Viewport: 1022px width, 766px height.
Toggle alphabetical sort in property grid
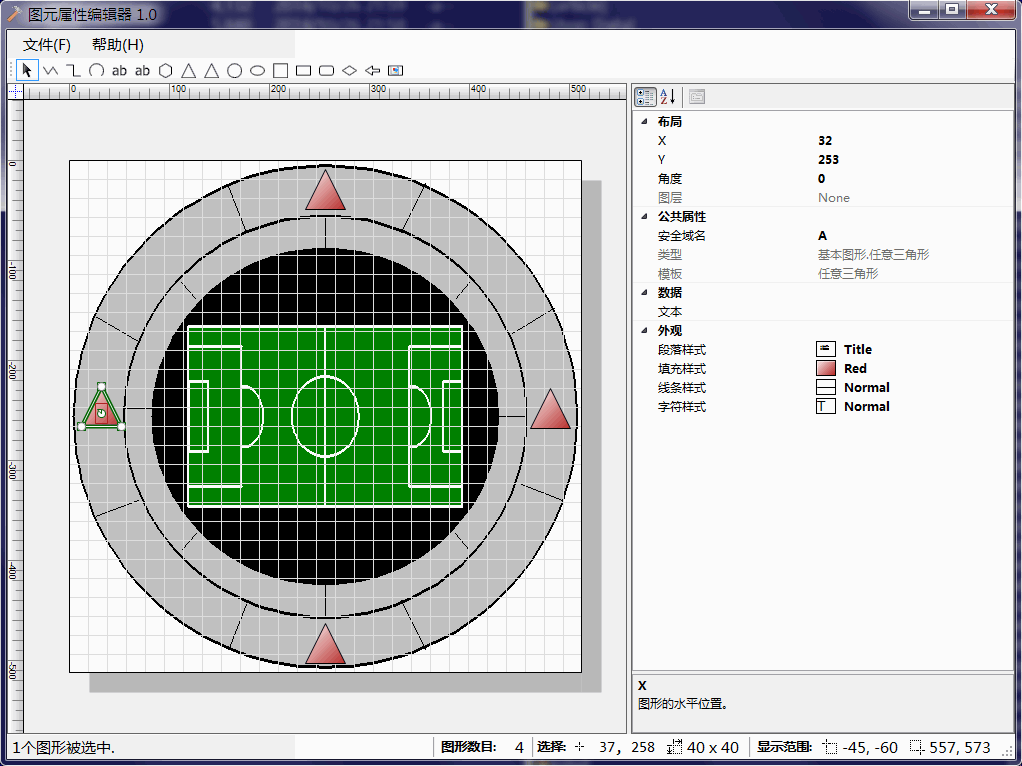point(668,97)
